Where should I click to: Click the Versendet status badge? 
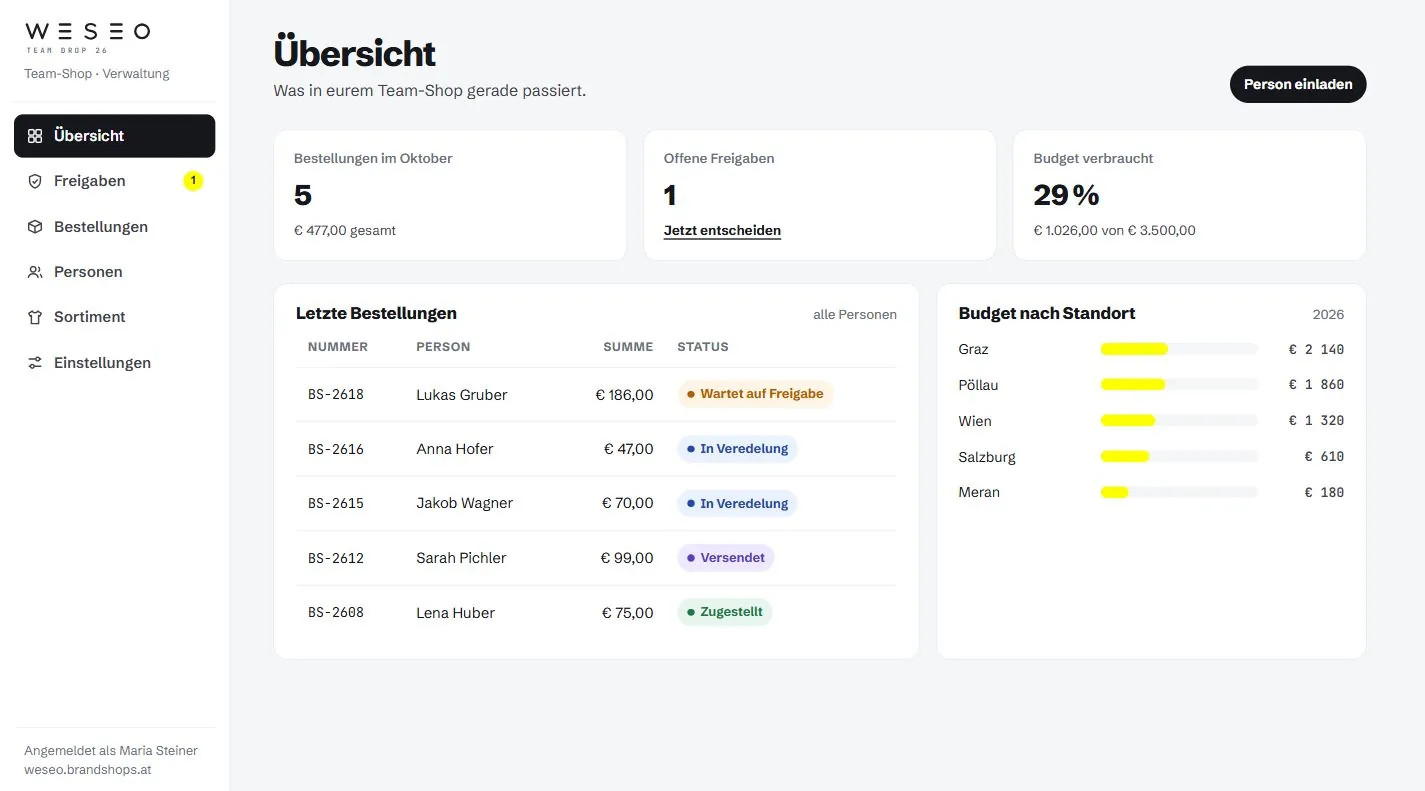(x=726, y=558)
